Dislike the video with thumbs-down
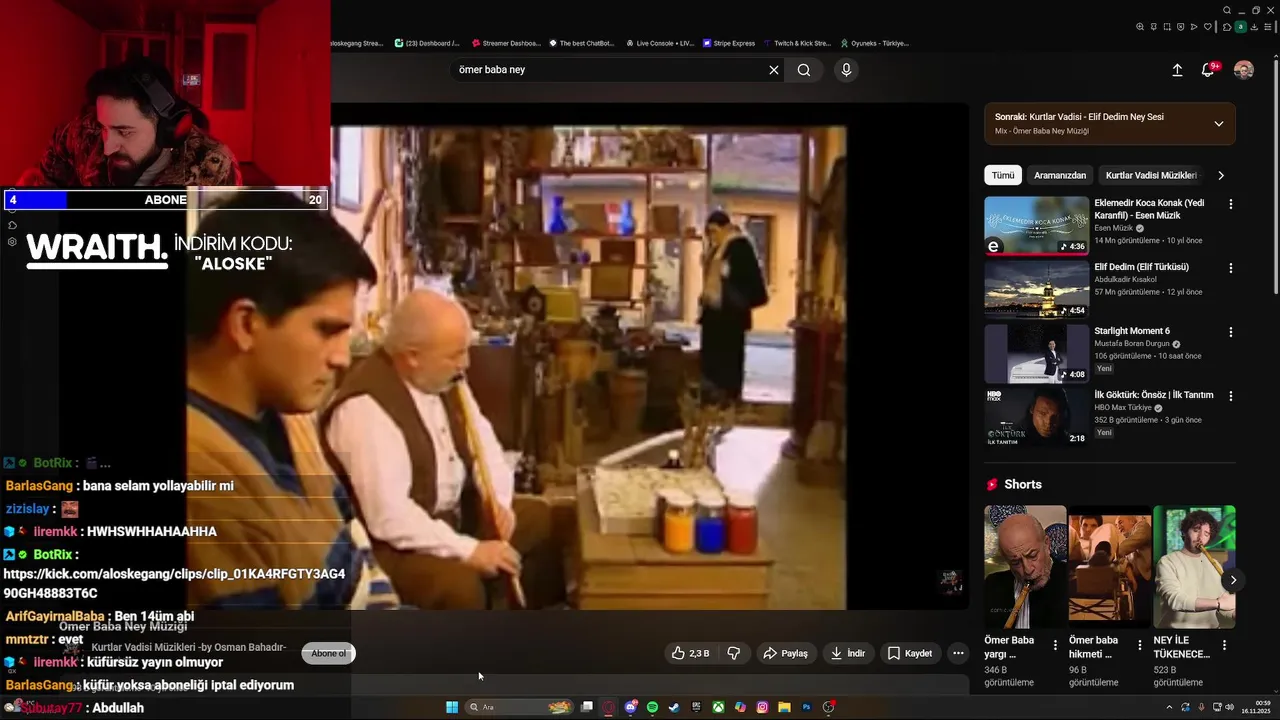The image size is (1280, 720). coord(734,653)
